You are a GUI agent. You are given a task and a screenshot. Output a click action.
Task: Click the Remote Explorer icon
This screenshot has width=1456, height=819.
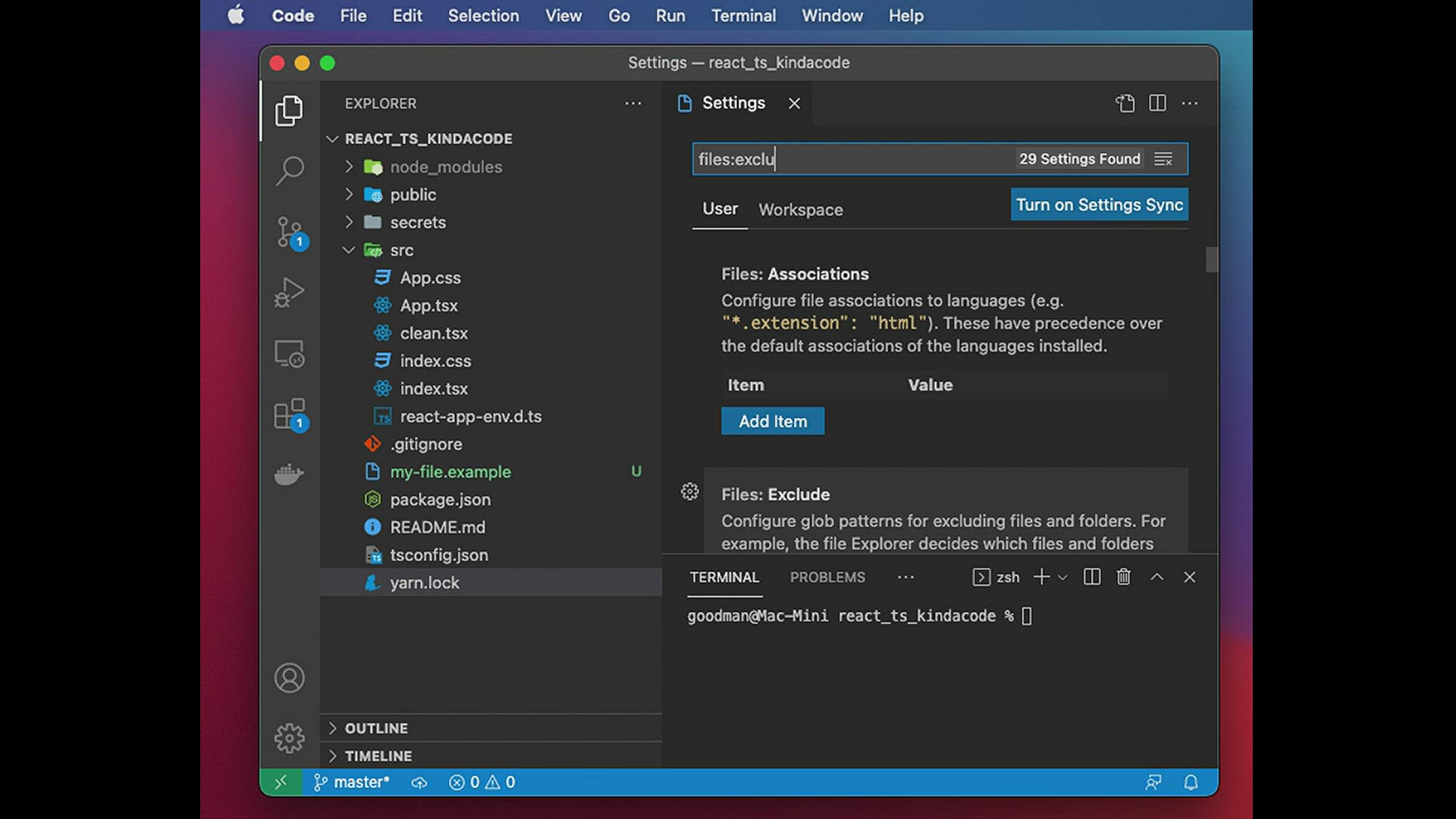tap(289, 353)
